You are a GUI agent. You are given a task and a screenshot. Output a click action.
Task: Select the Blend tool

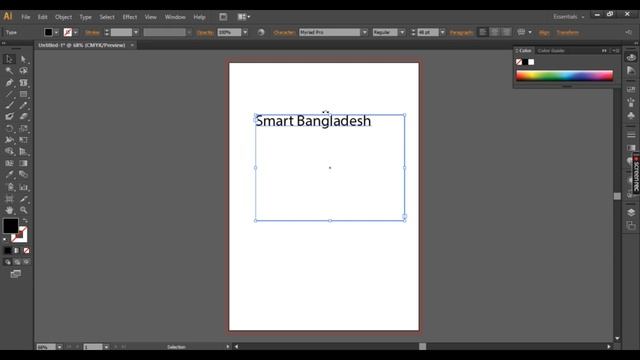click(x=23, y=175)
